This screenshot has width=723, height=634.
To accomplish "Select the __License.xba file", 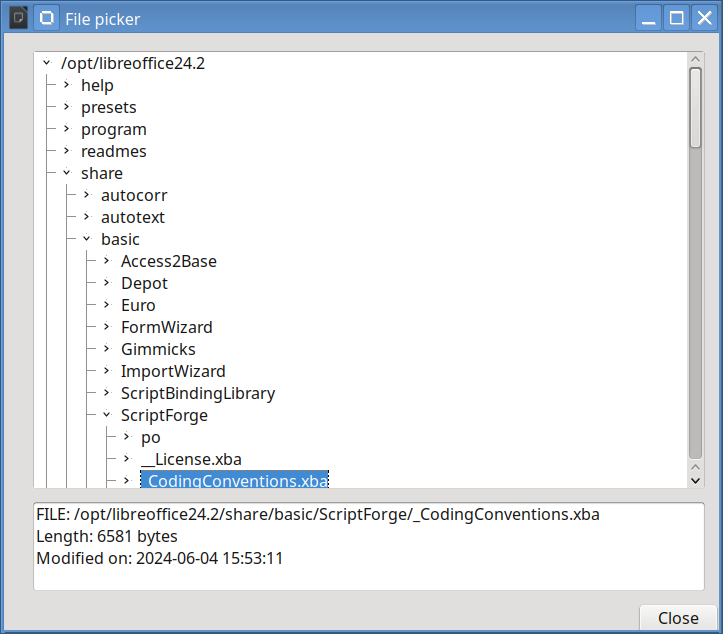I will point(191,459).
